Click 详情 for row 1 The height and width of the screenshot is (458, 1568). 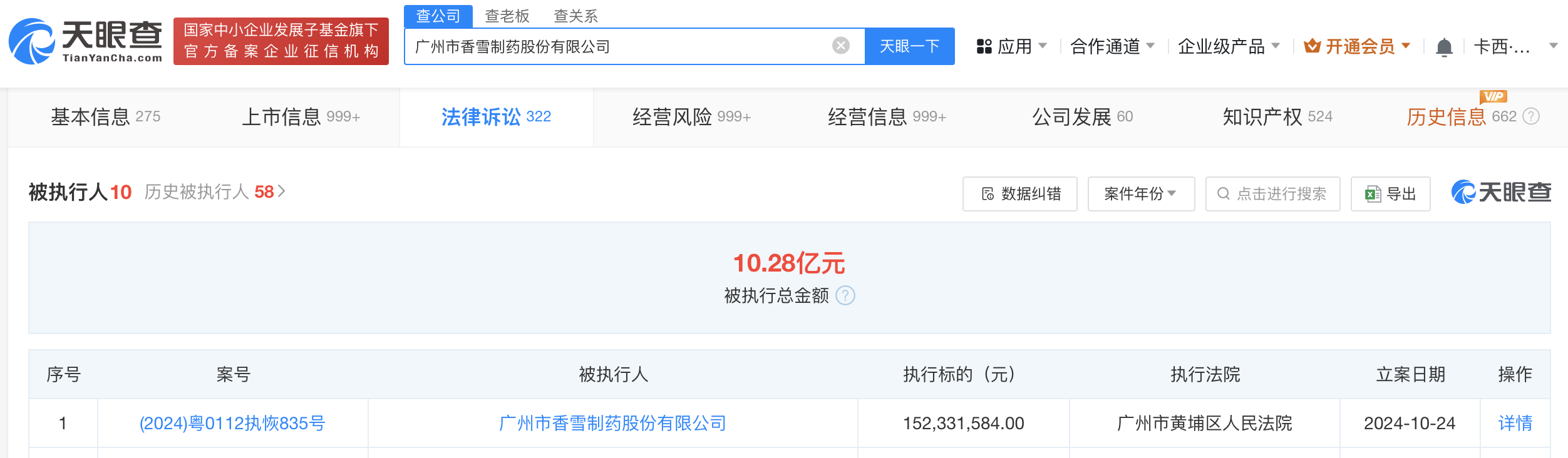click(x=1515, y=424)
